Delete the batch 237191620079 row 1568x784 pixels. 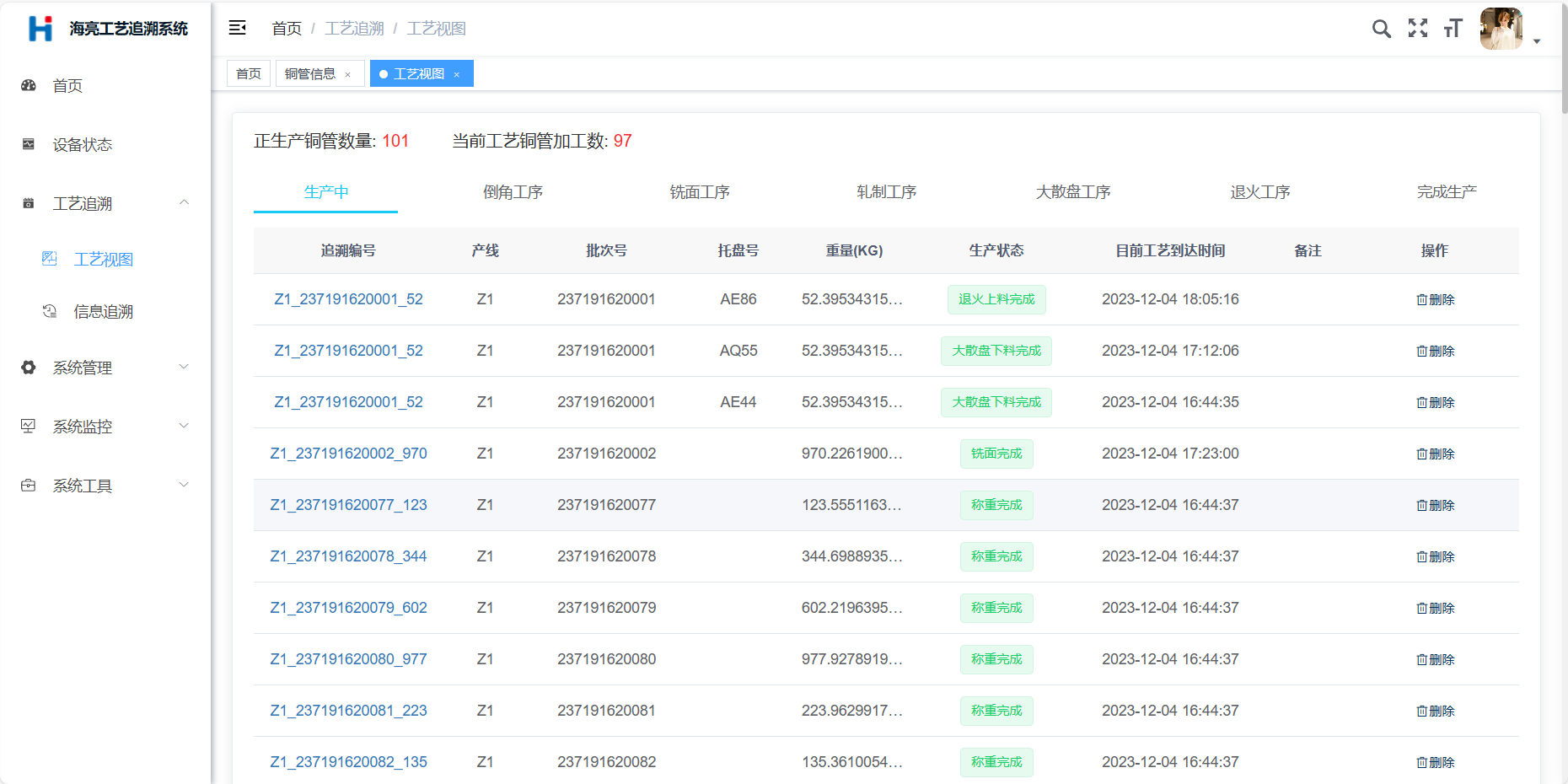[1435, 609]
